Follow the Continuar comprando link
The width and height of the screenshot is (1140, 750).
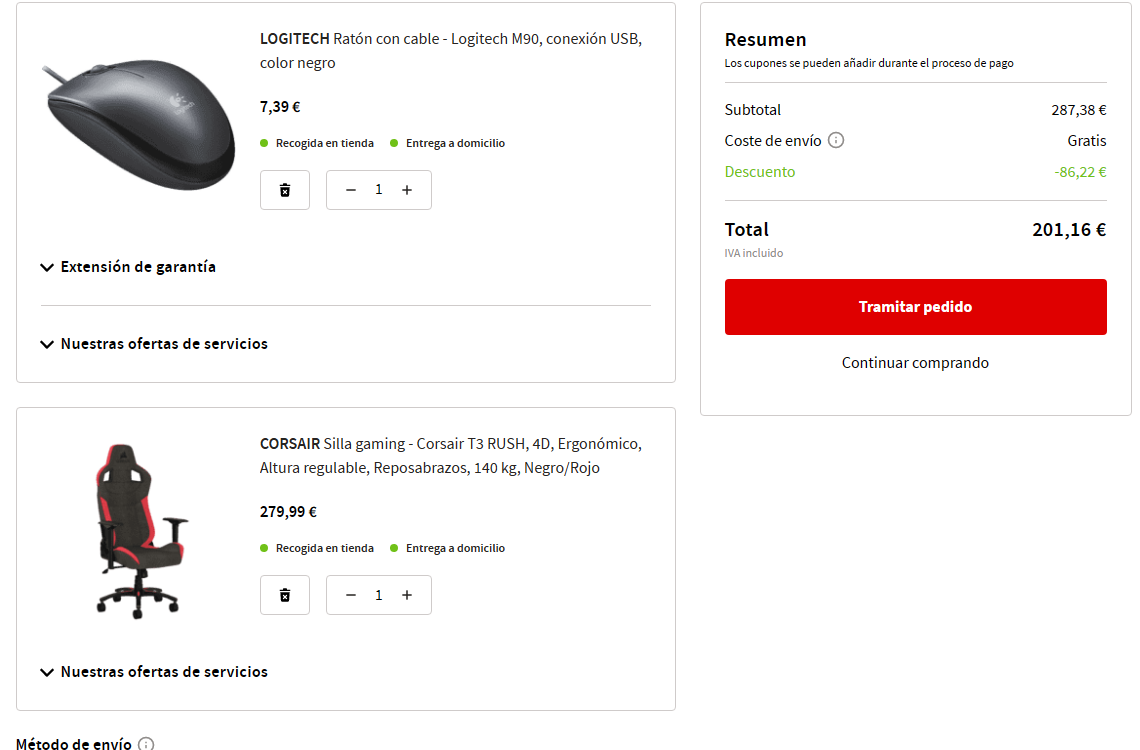[x=915, y=363]
